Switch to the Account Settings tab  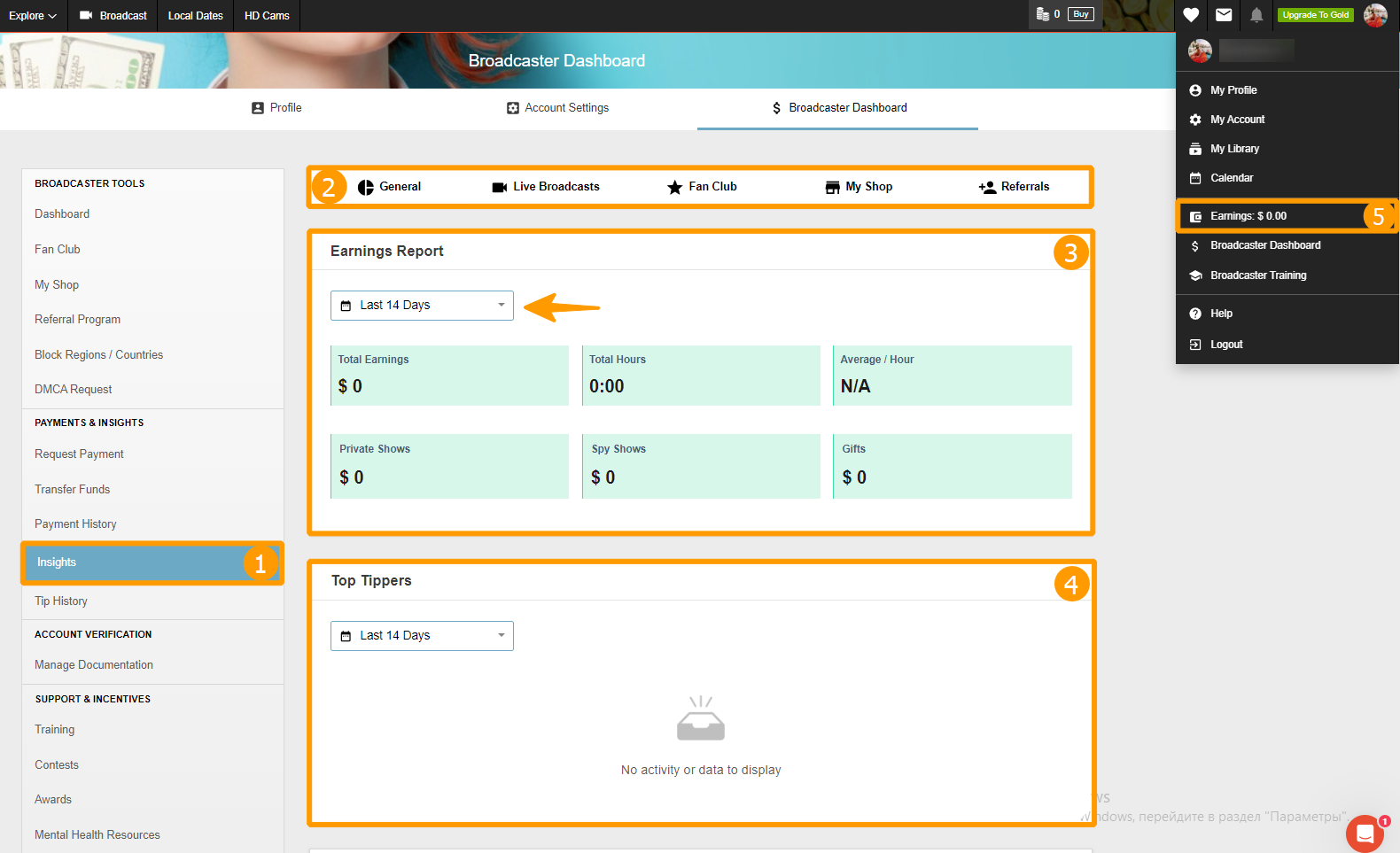[x=557, y=108]
